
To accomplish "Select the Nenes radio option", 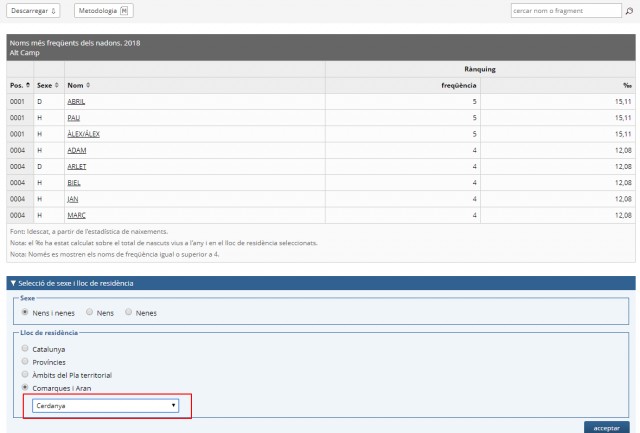I will [130, 312].
